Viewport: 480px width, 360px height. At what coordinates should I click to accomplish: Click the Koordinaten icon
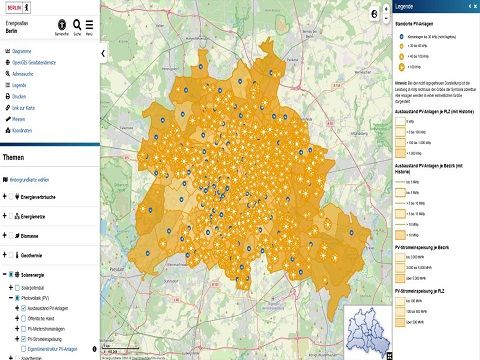8,130
